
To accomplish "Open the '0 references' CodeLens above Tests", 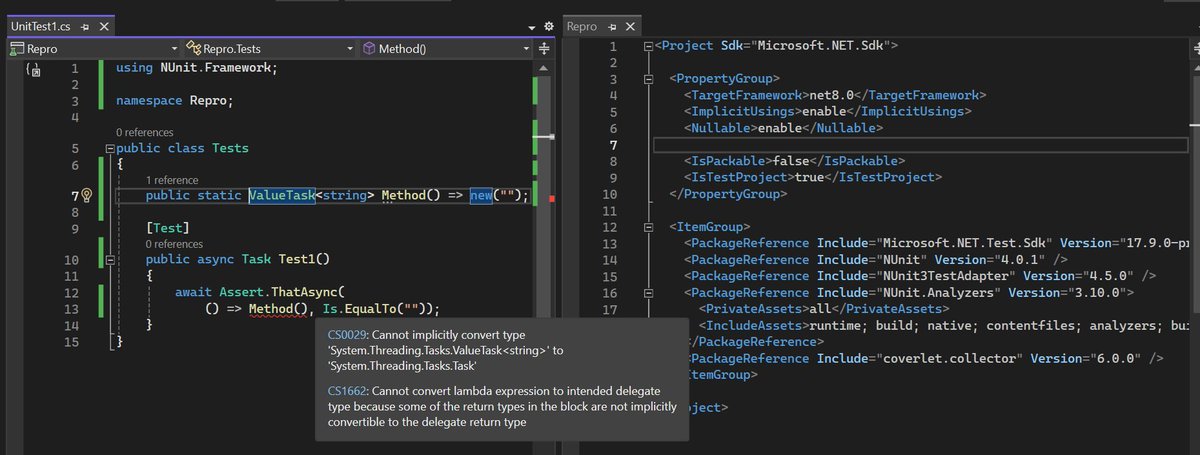I will pos(144,132).
